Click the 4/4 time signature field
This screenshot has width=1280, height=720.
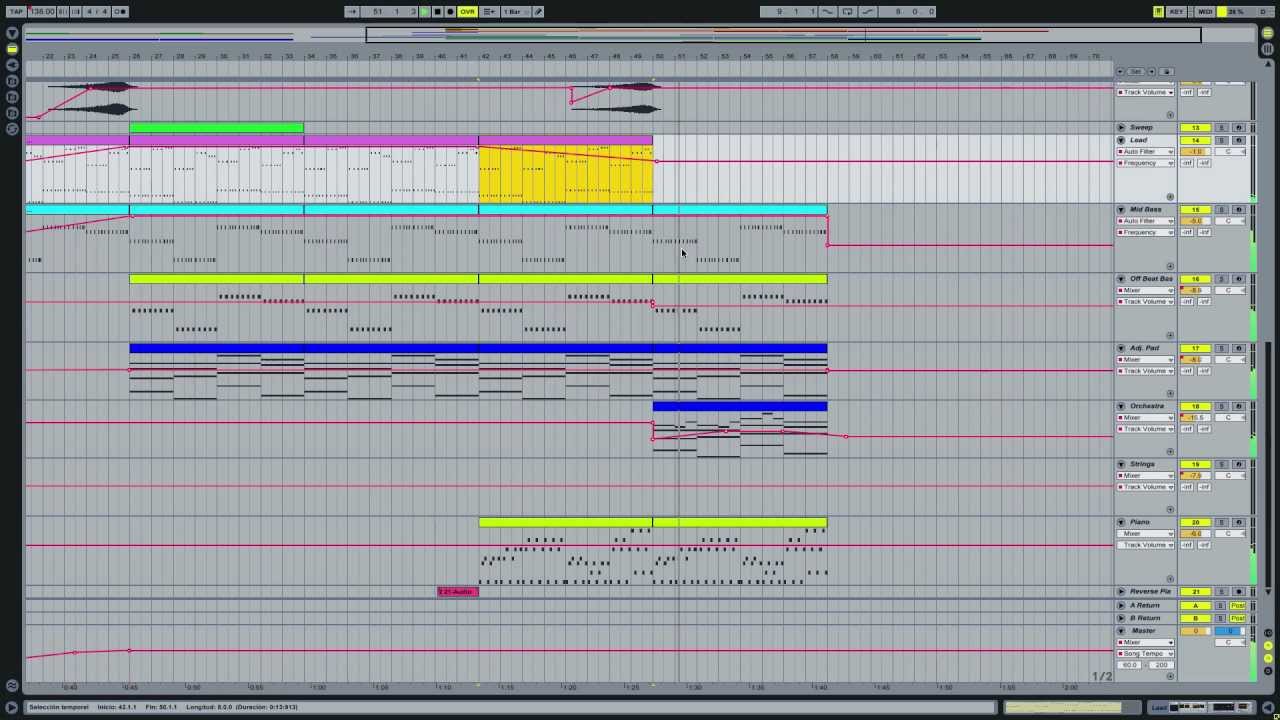[x=97, y=11]
